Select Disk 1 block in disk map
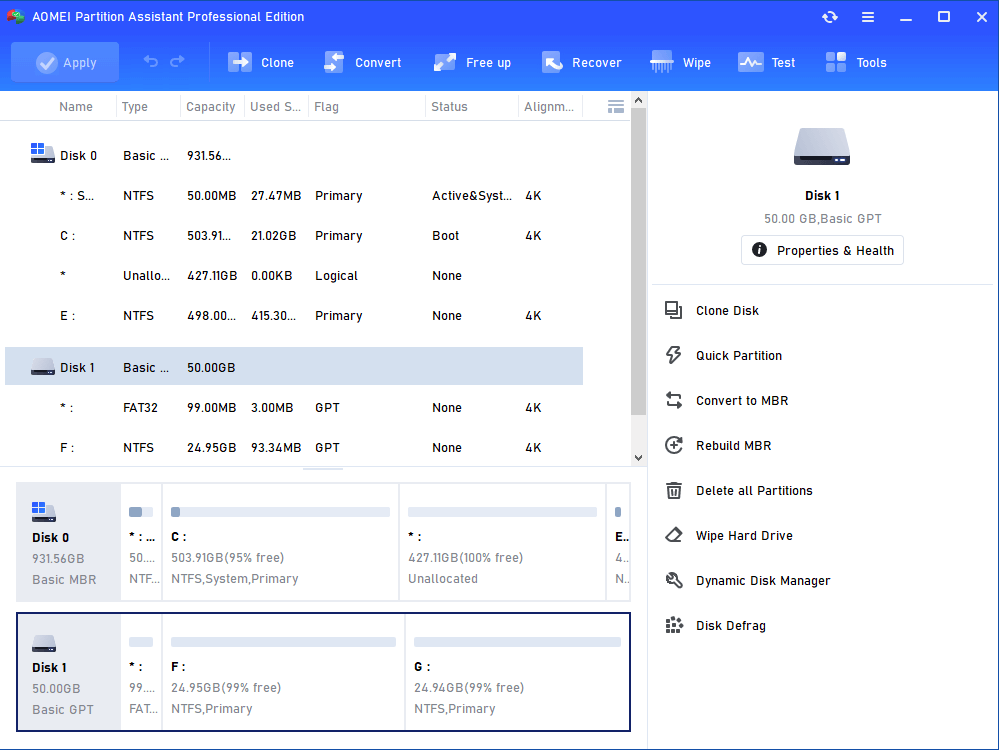The height and width of the screenshot is (750, 999). click(x=68, y=672)
